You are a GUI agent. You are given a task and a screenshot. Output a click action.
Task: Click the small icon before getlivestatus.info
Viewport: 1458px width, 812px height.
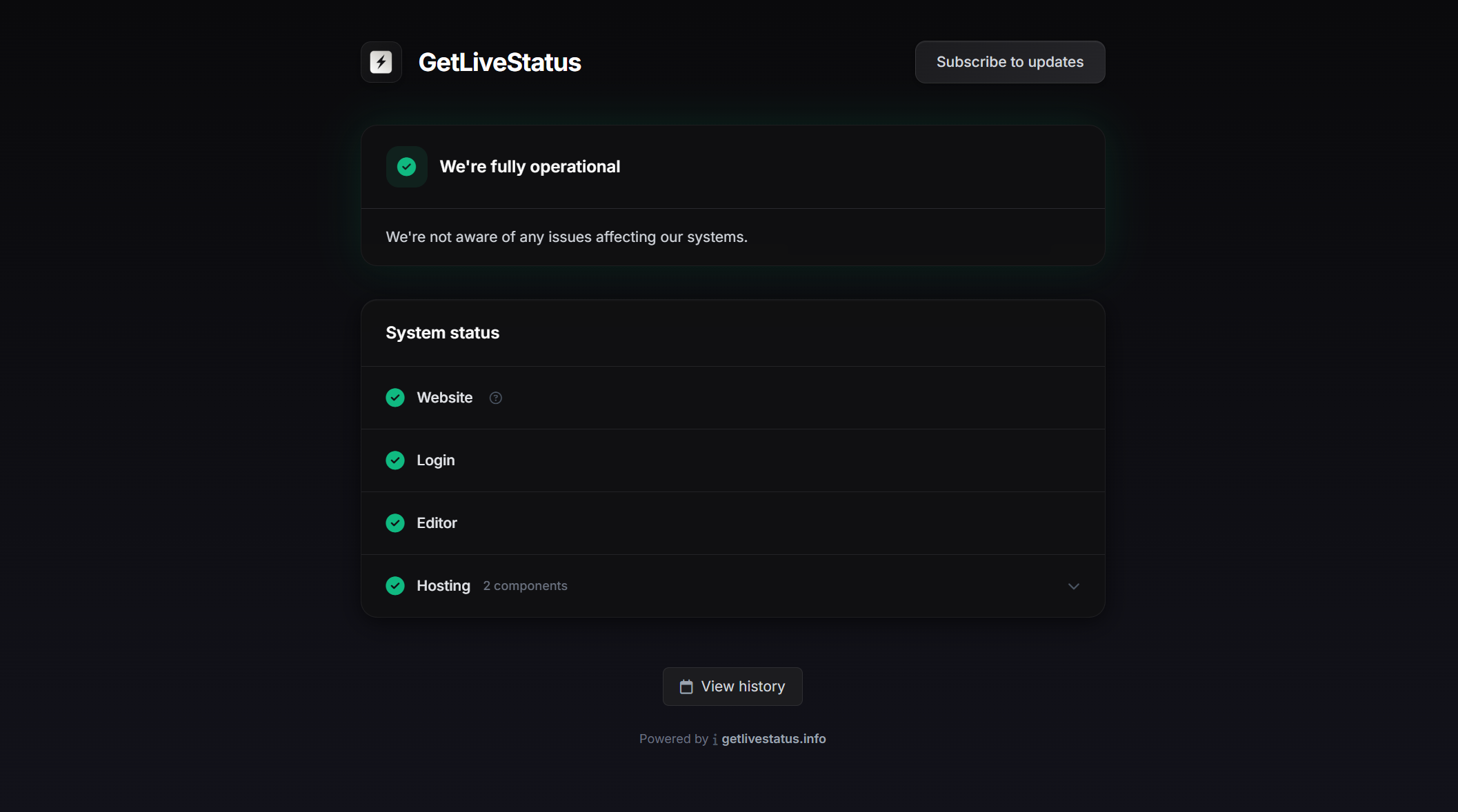(x=715, y=740)
